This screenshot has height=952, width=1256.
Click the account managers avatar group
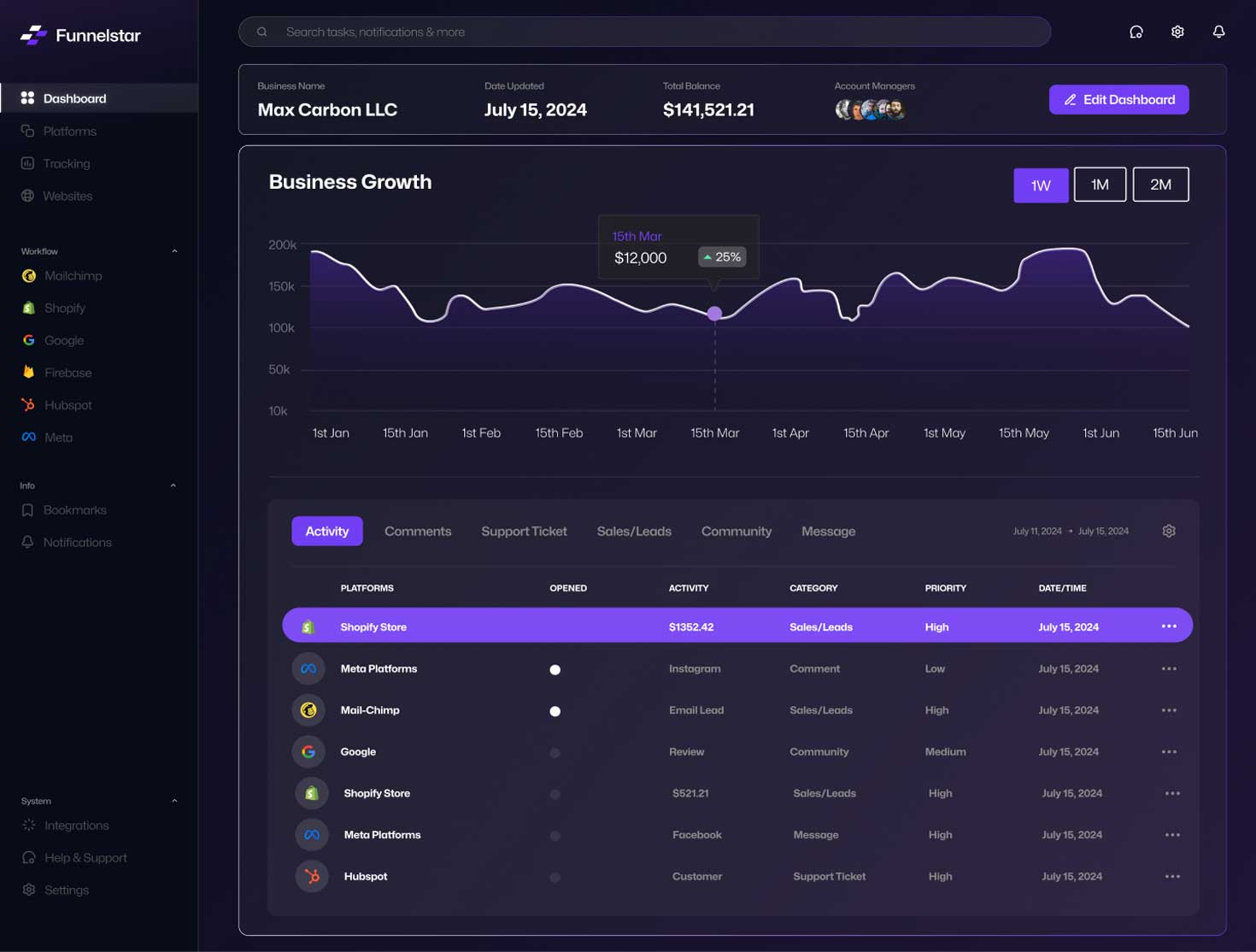tap(870, 109)
